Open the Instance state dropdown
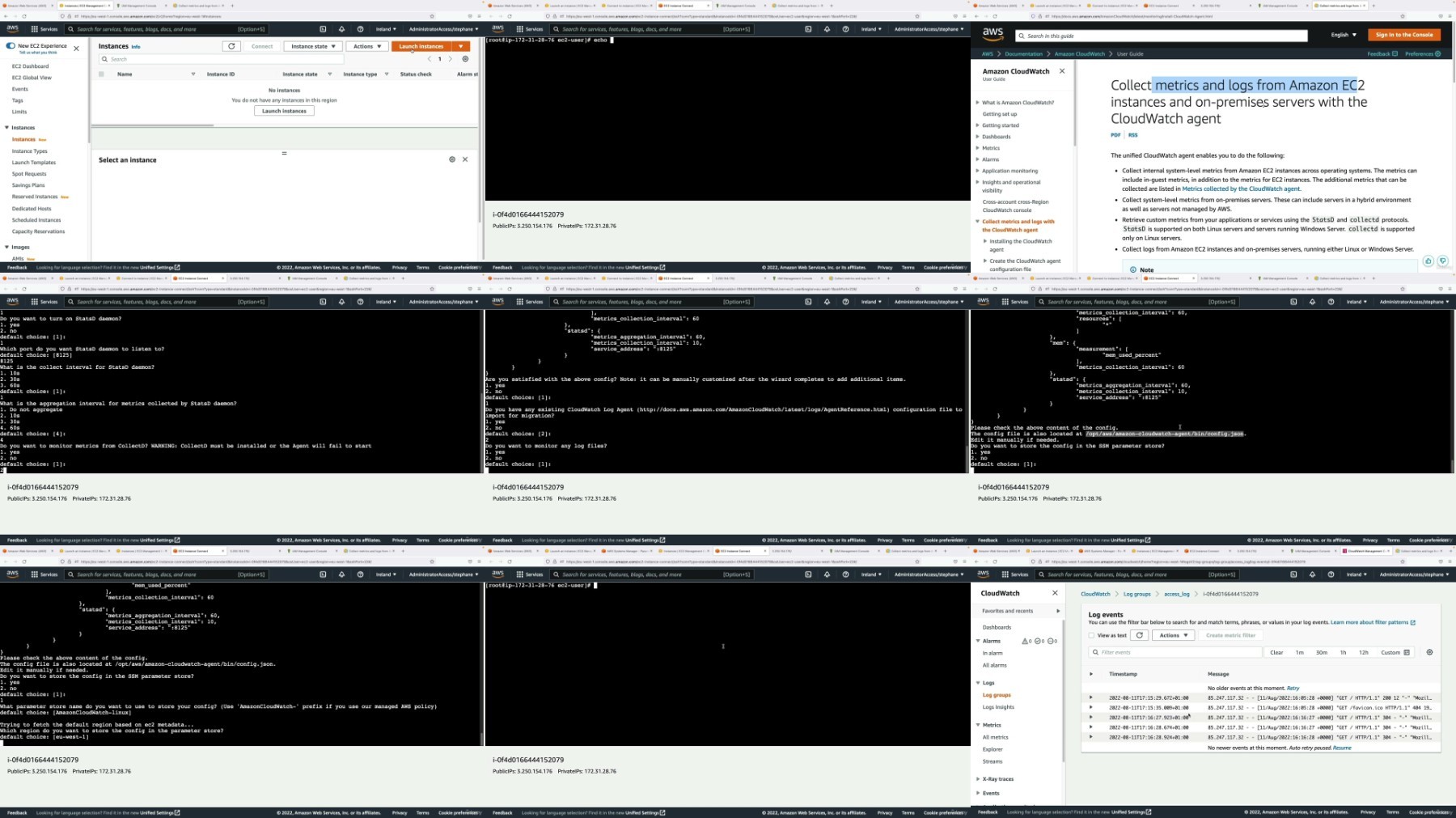 pos(312,46)
